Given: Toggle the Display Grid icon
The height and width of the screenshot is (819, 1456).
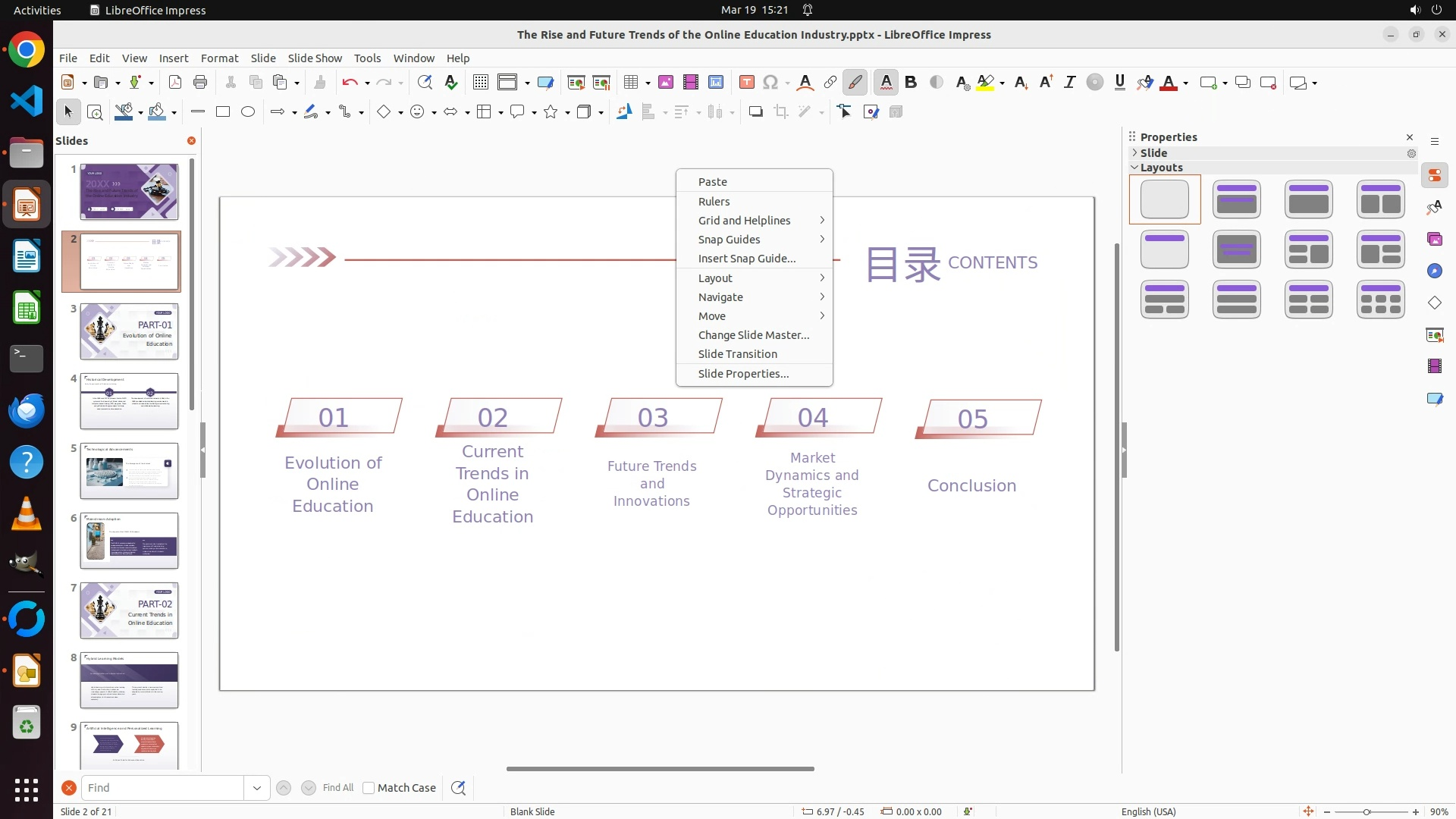Looking at the screenshot, I should (x=480, y=83).
